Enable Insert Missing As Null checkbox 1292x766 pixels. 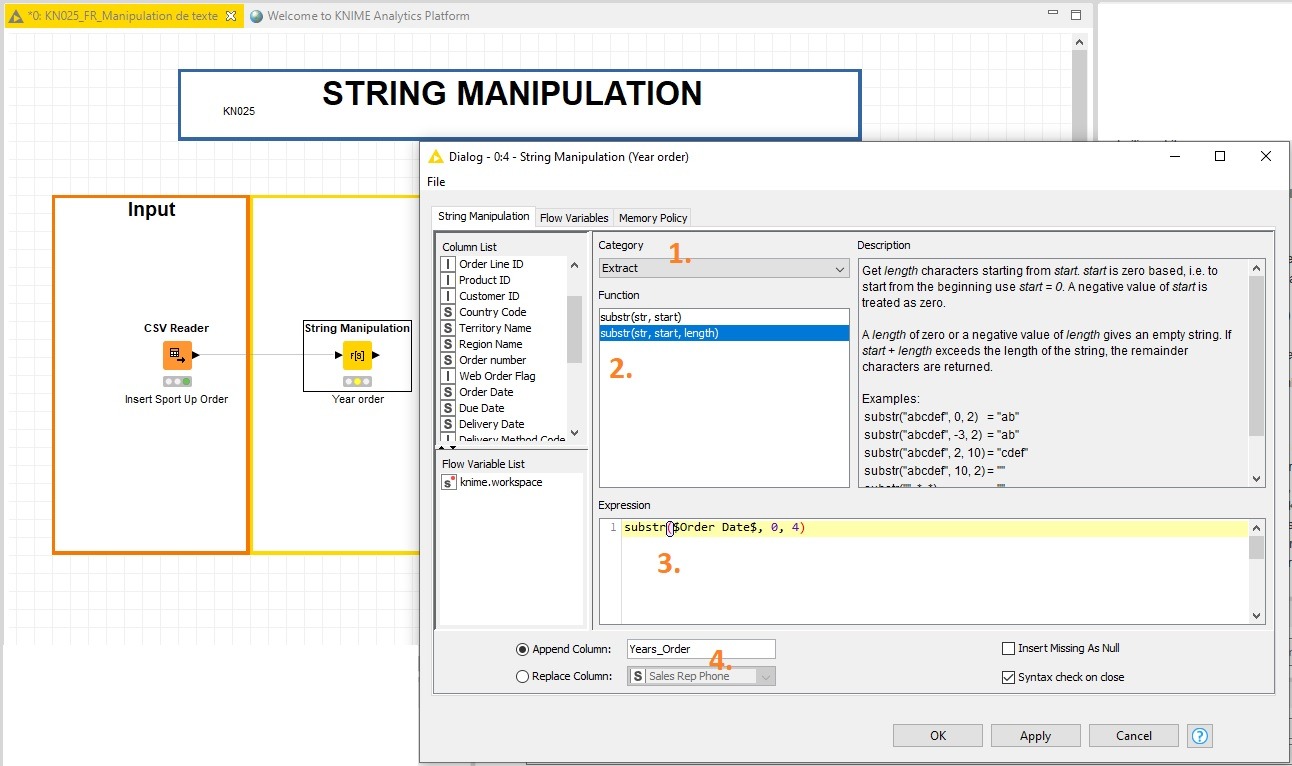pyautogui.click(x=1008, y=648)
